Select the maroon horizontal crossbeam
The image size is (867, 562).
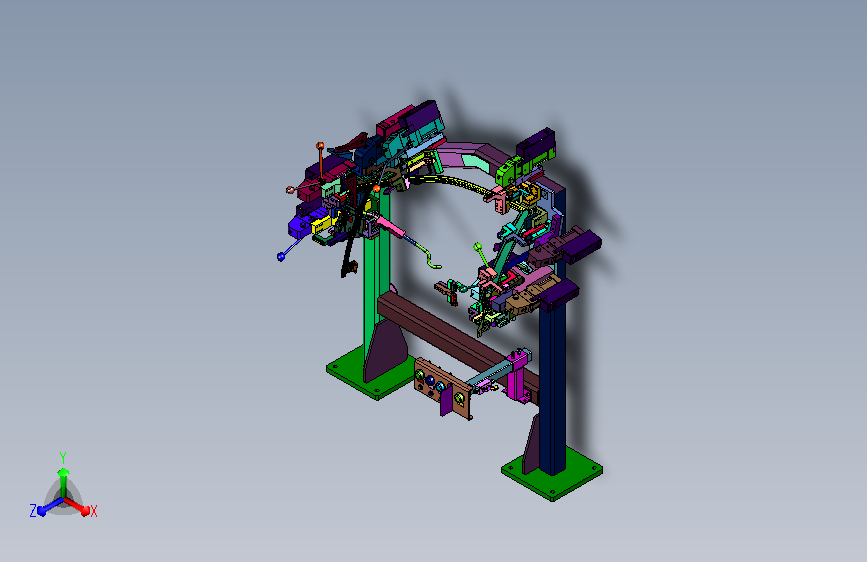coord(453,337)
